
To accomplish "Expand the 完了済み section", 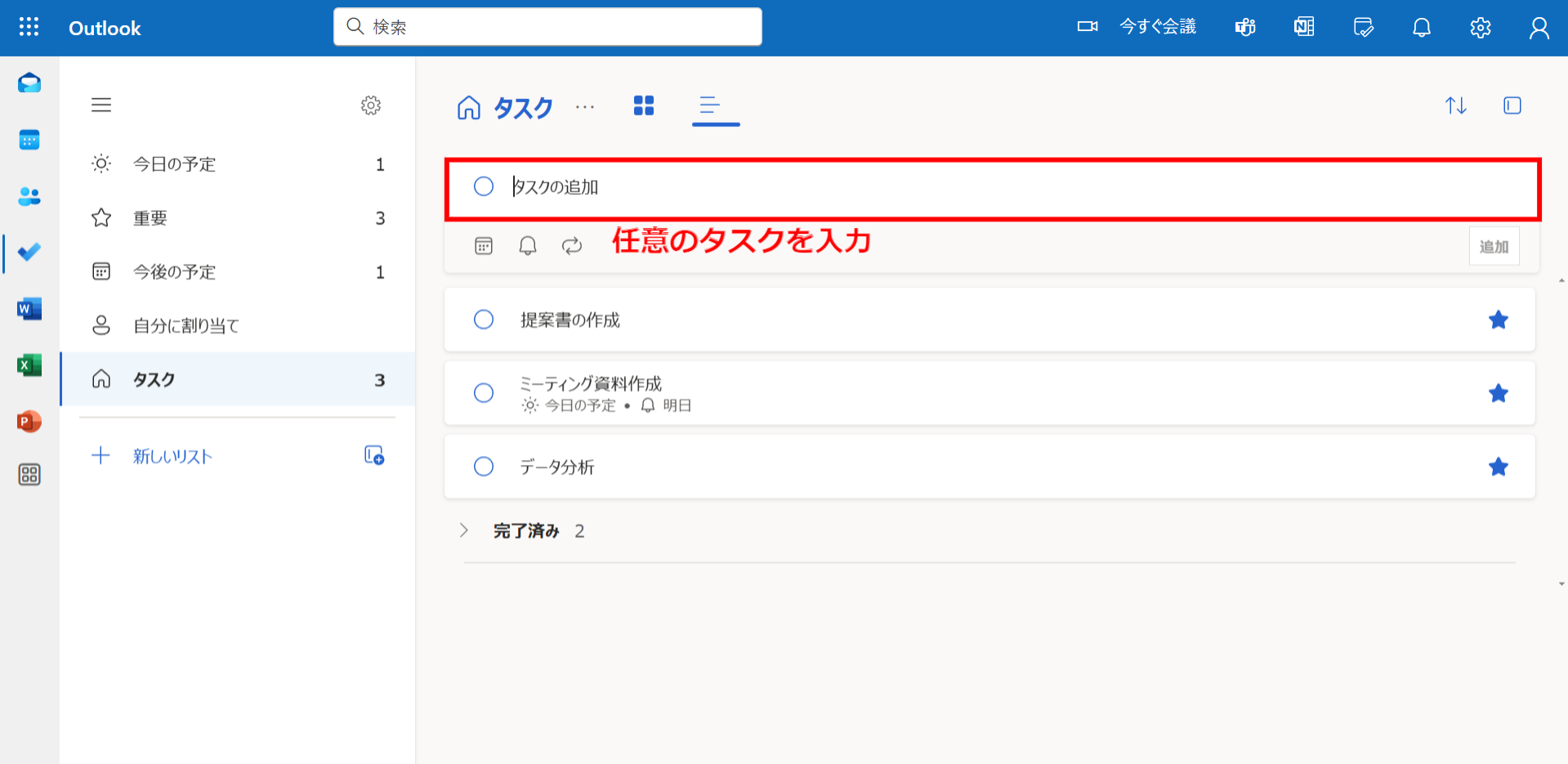I will 464,529.
